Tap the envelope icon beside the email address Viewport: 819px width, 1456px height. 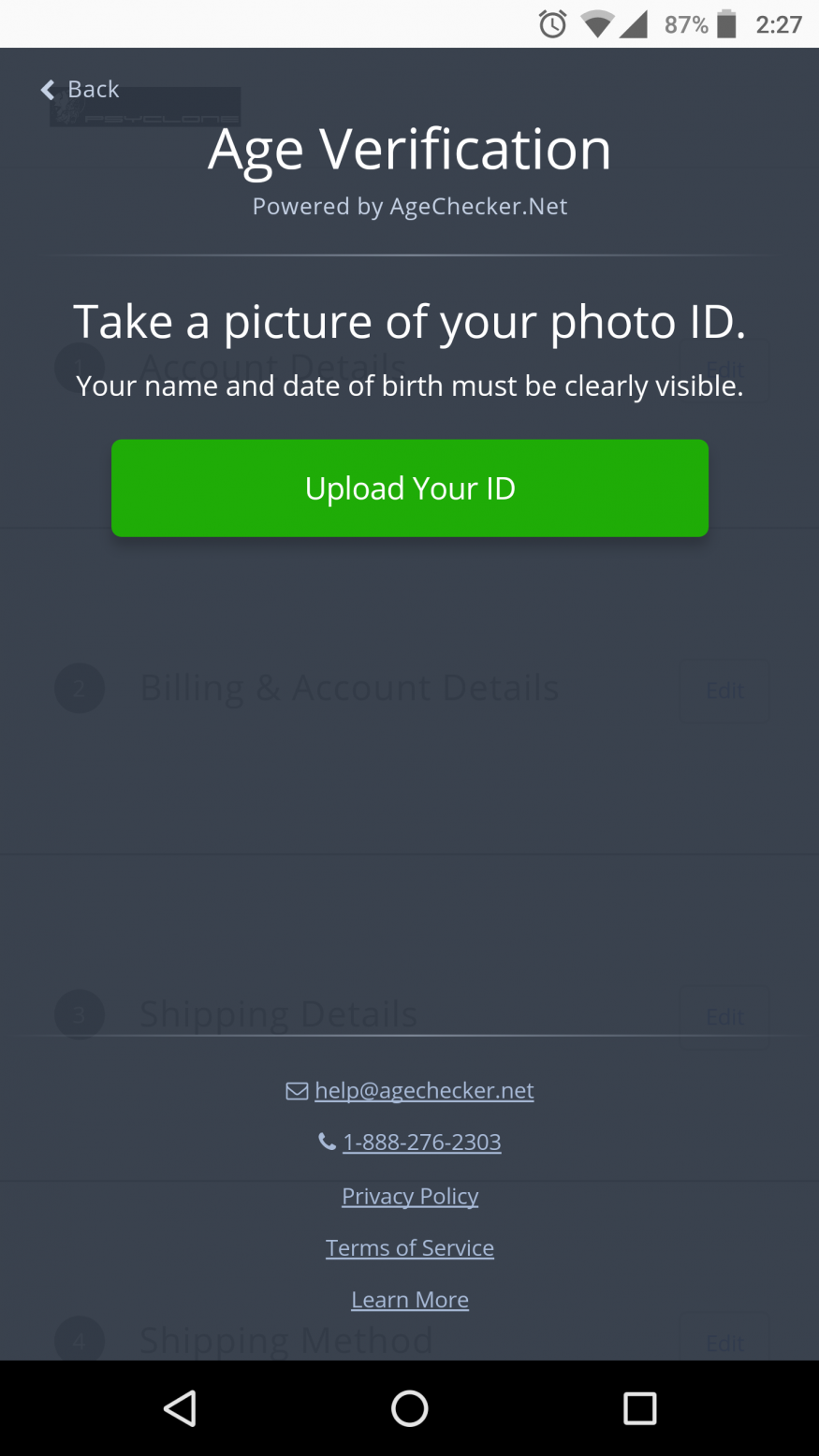click(297, 1091)
